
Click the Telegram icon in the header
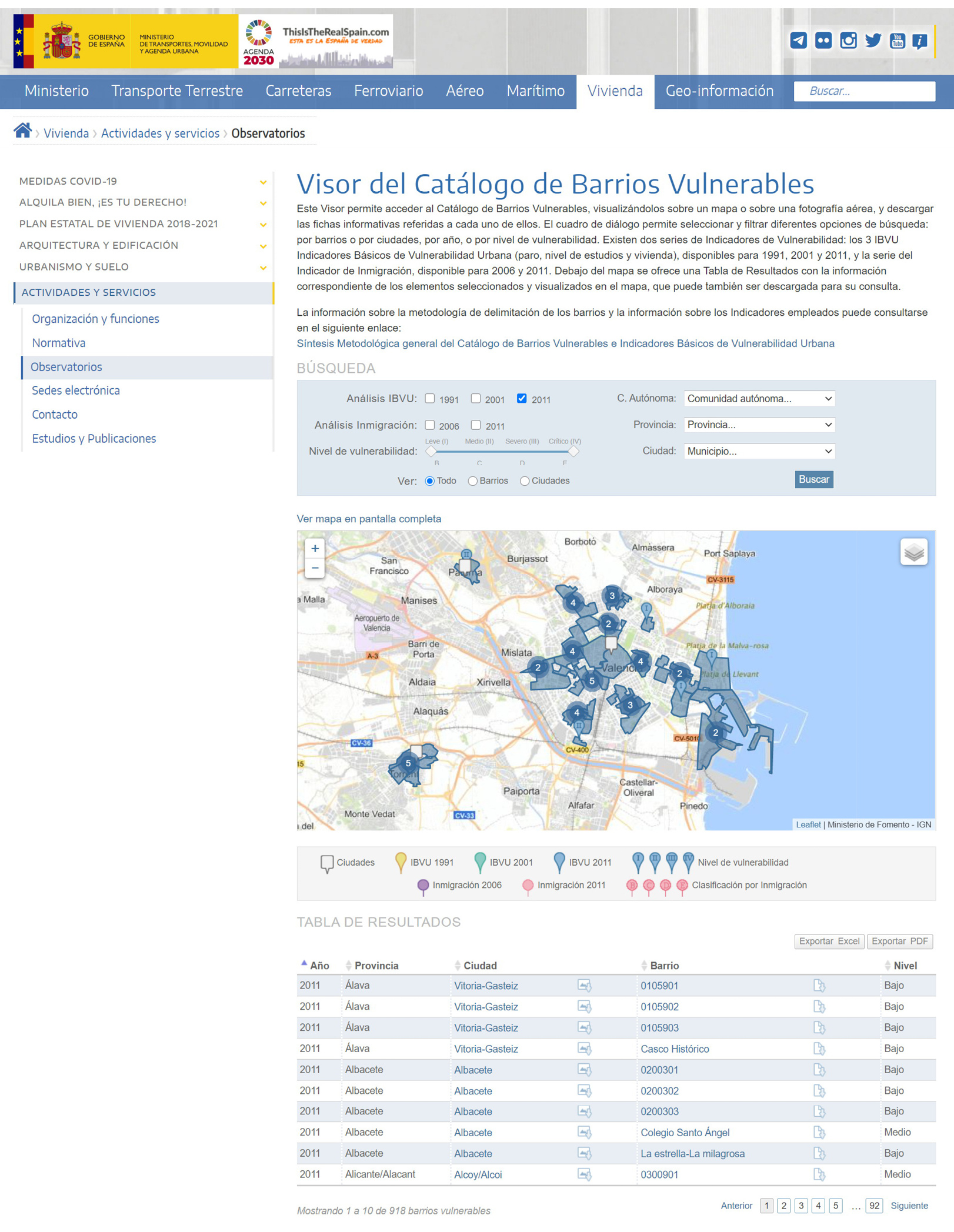pyautogui.click(x=799, y=41)
